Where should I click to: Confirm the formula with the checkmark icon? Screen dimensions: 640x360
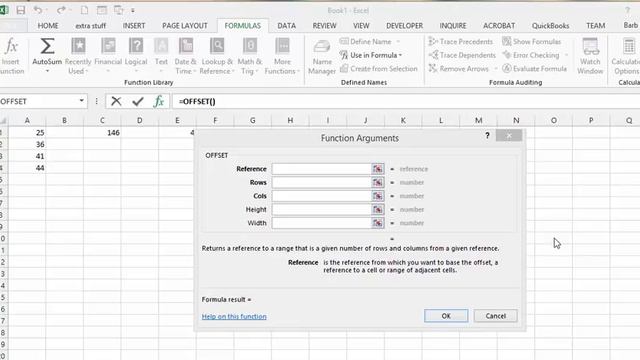tap(138, 101)
